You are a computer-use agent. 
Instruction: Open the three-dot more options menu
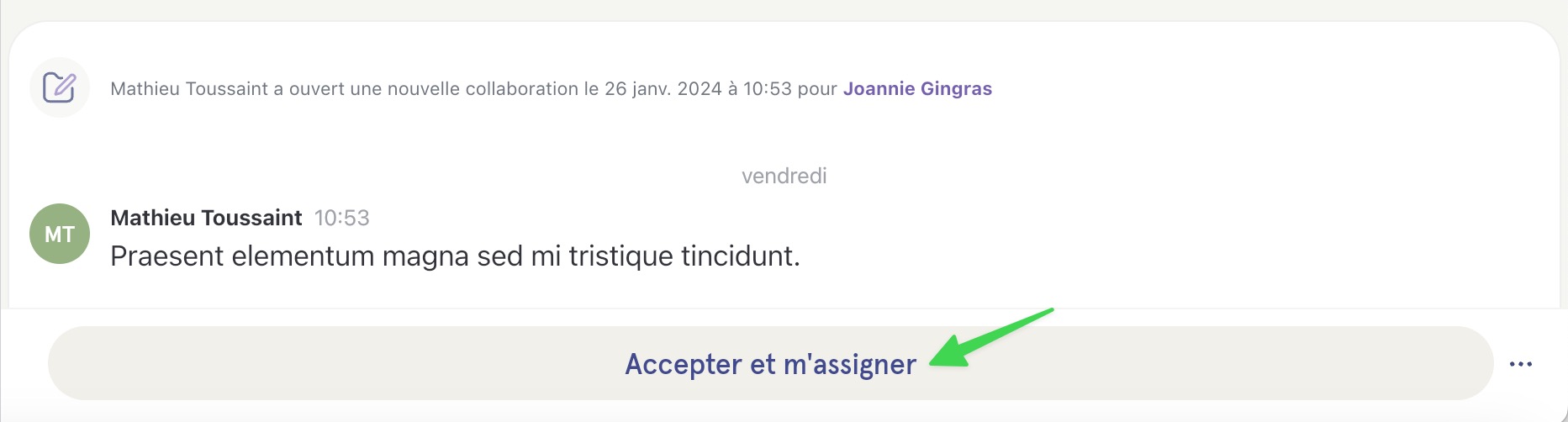(x=1520, y=364)
